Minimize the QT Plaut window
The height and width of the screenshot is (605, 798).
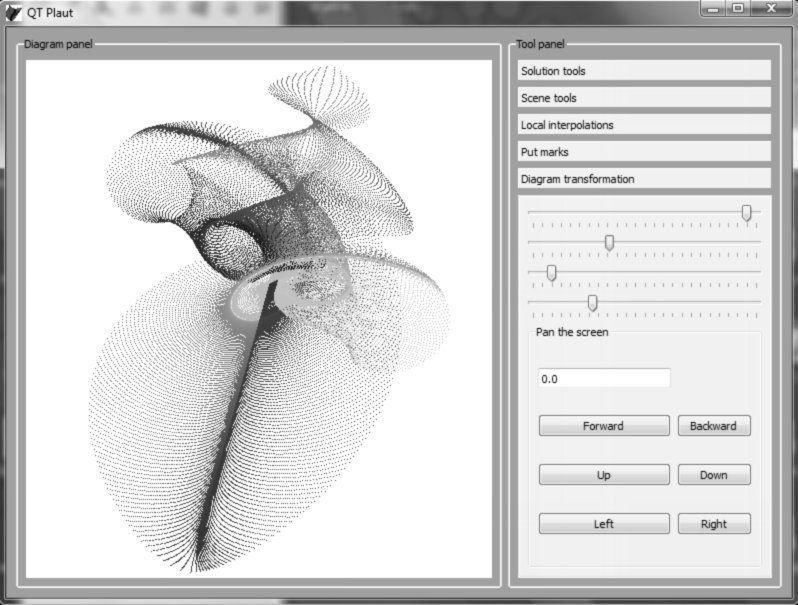[x=712, y=8]
